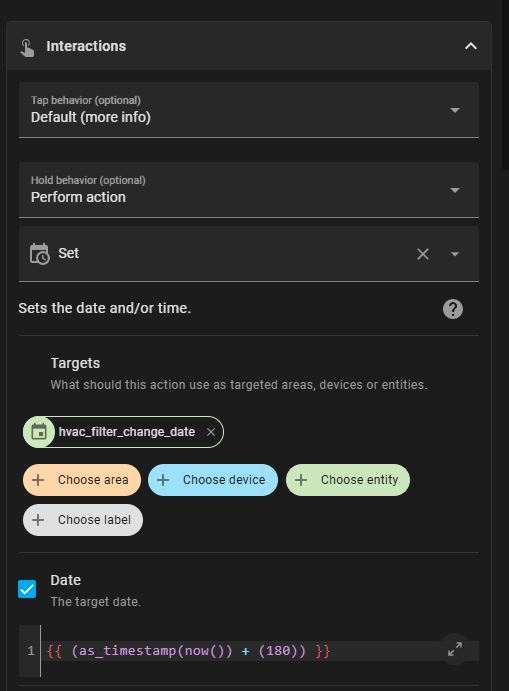Open help with the question mark icon
509x691 pixels.
(453, 309)
